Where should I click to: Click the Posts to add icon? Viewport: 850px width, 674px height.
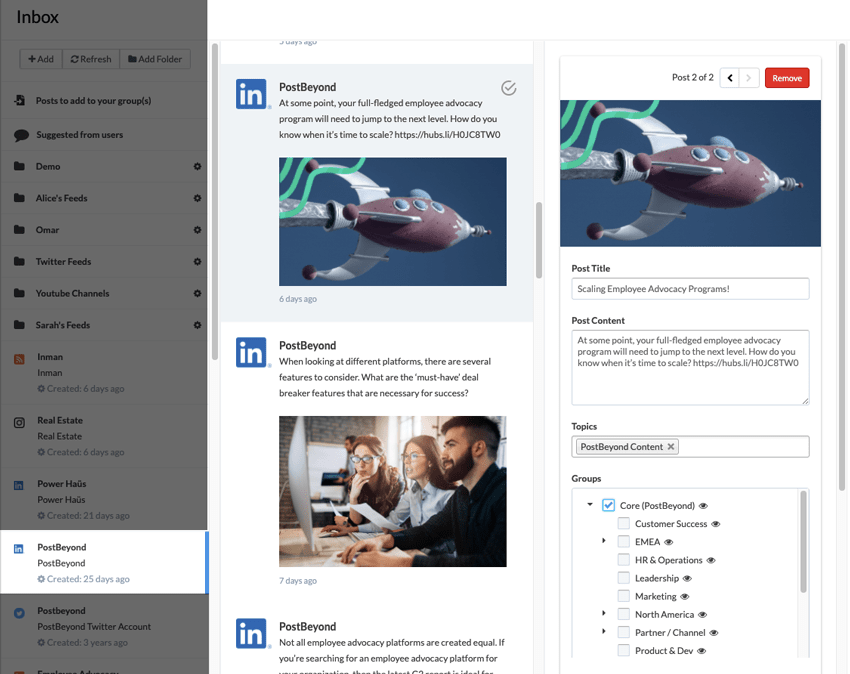(20, 100)
